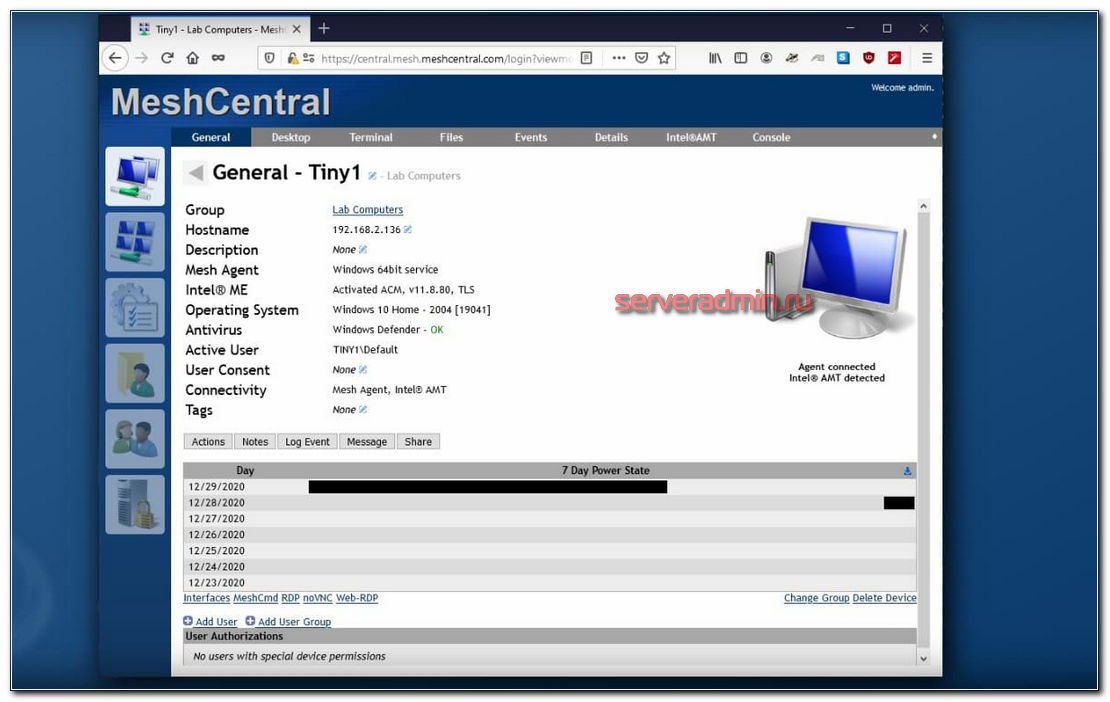The image size is (1110, 702).
Task: Click the back arrow beside General
Action: click(196, 173)
